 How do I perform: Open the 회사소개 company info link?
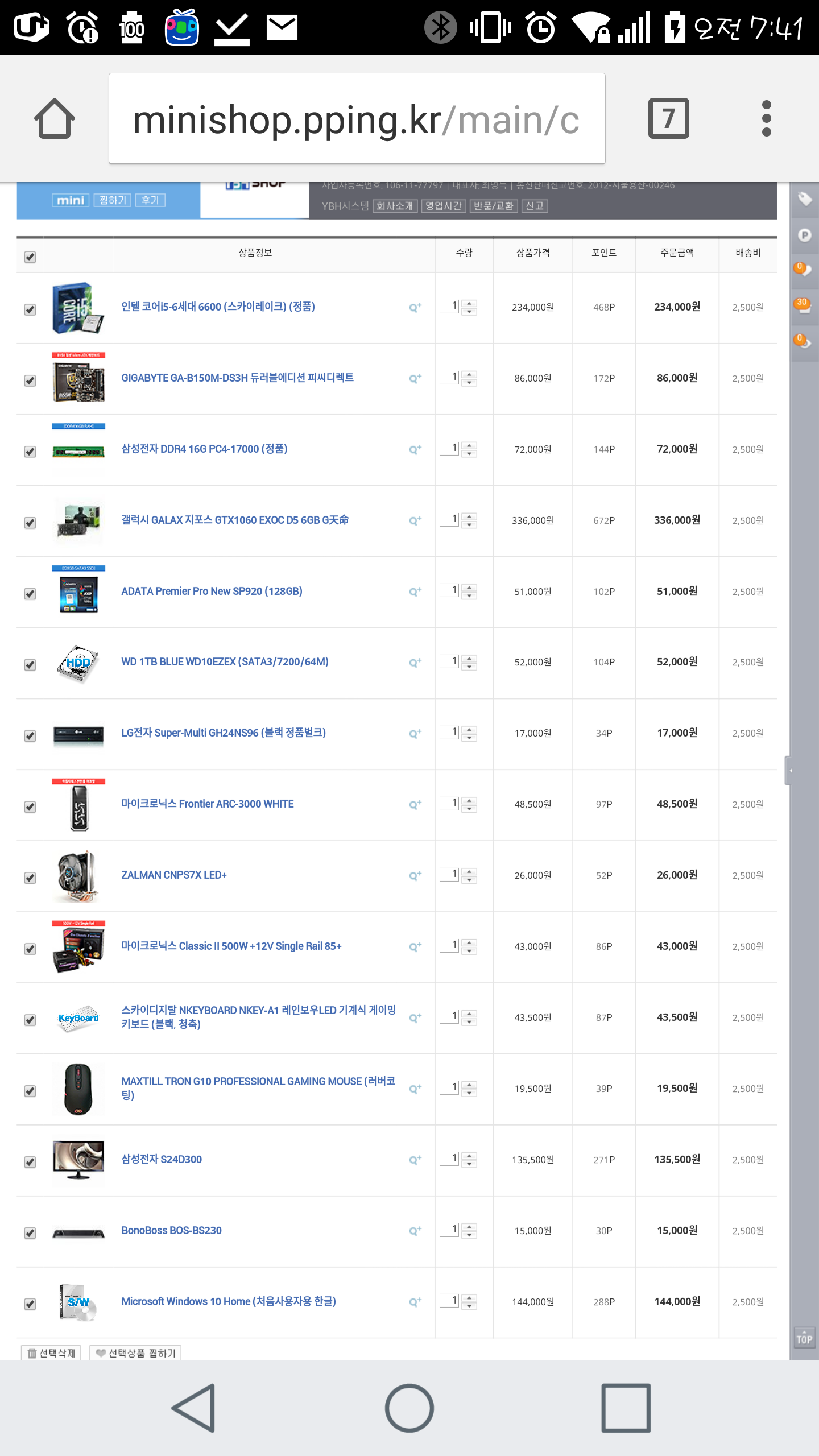coord(395,206)
